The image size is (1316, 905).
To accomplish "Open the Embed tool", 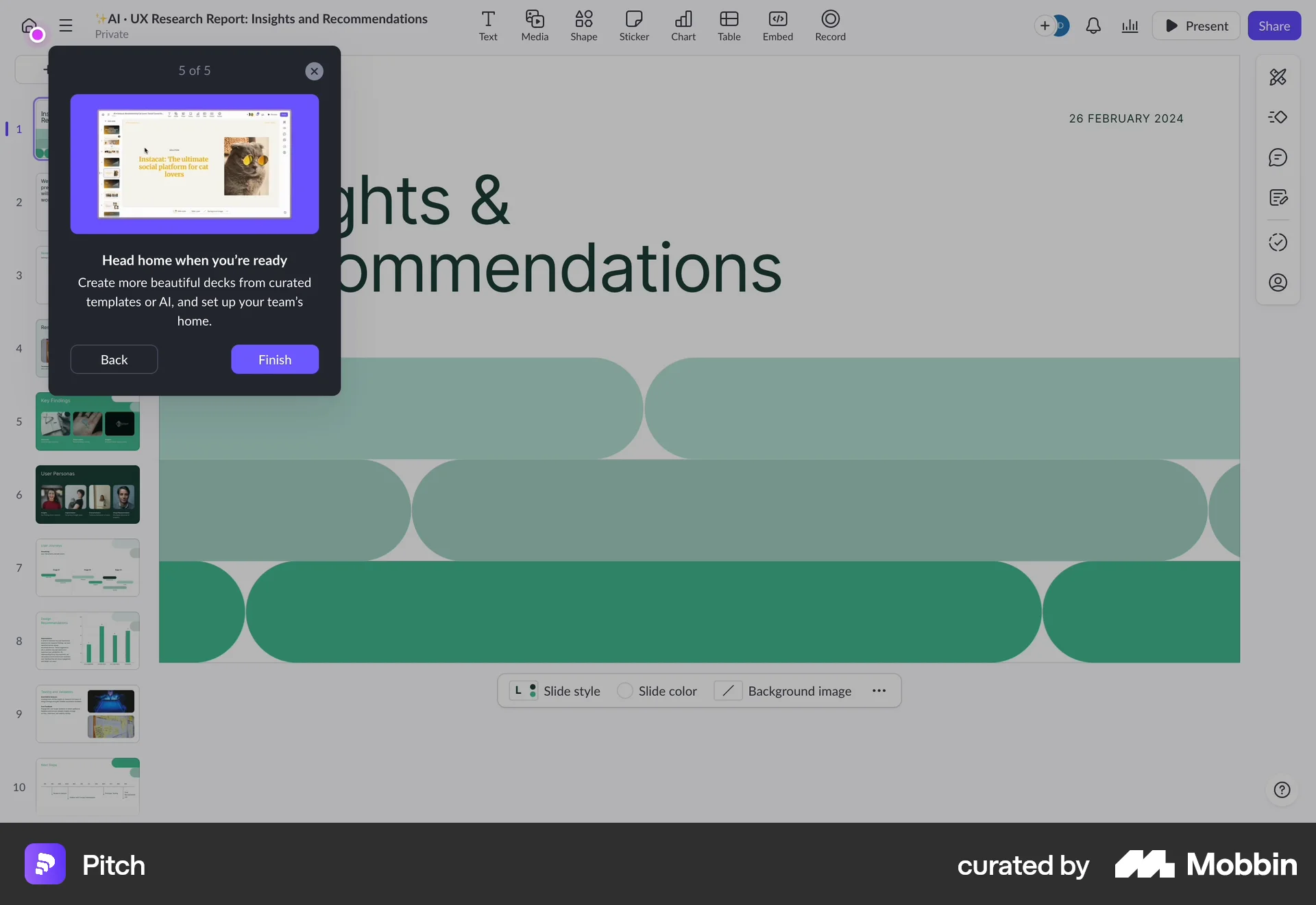I will [777, 25].
